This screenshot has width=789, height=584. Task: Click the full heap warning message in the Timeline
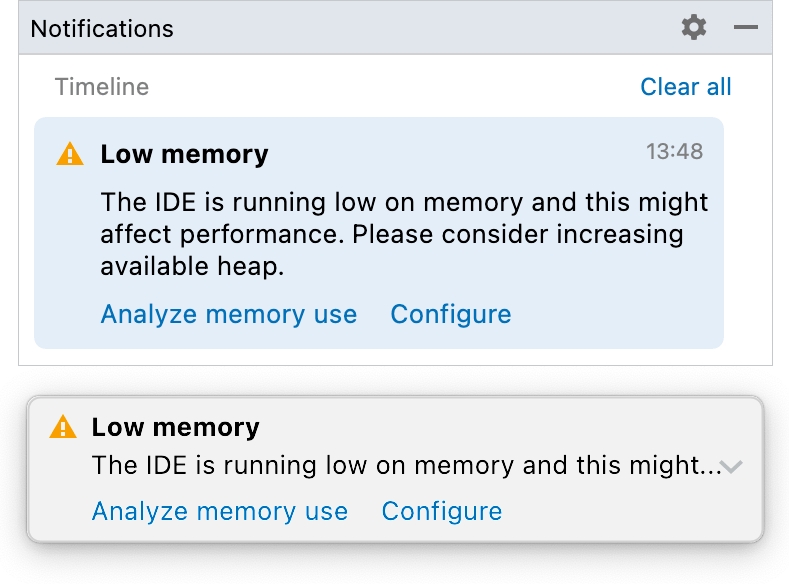pyautogui.click(x=404, y=234)
